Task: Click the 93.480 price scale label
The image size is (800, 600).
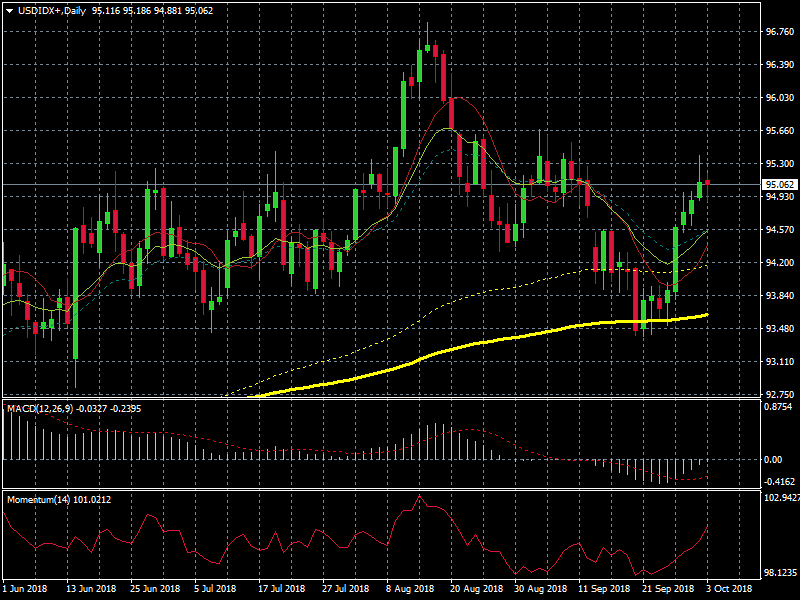Action: (778, 328)
